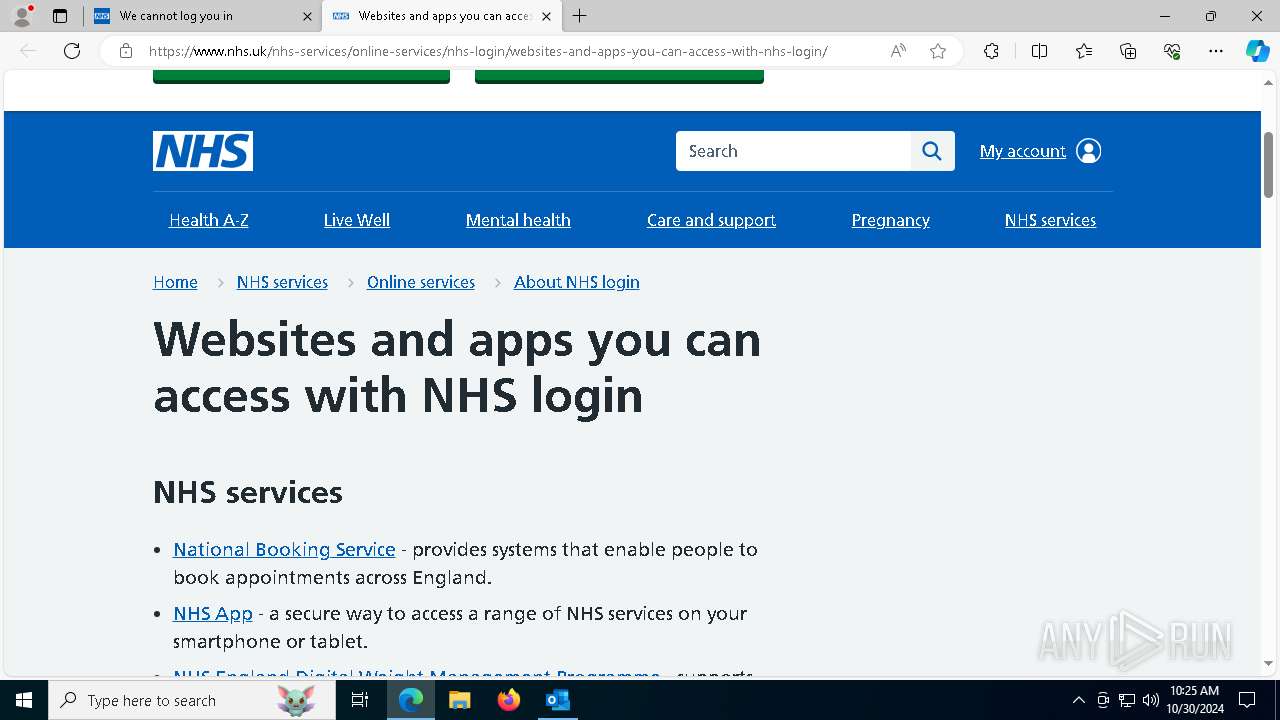Screen dimensions: 1280x720
Task: Click the Edge taskbar icon
Action: pos(411,700)
